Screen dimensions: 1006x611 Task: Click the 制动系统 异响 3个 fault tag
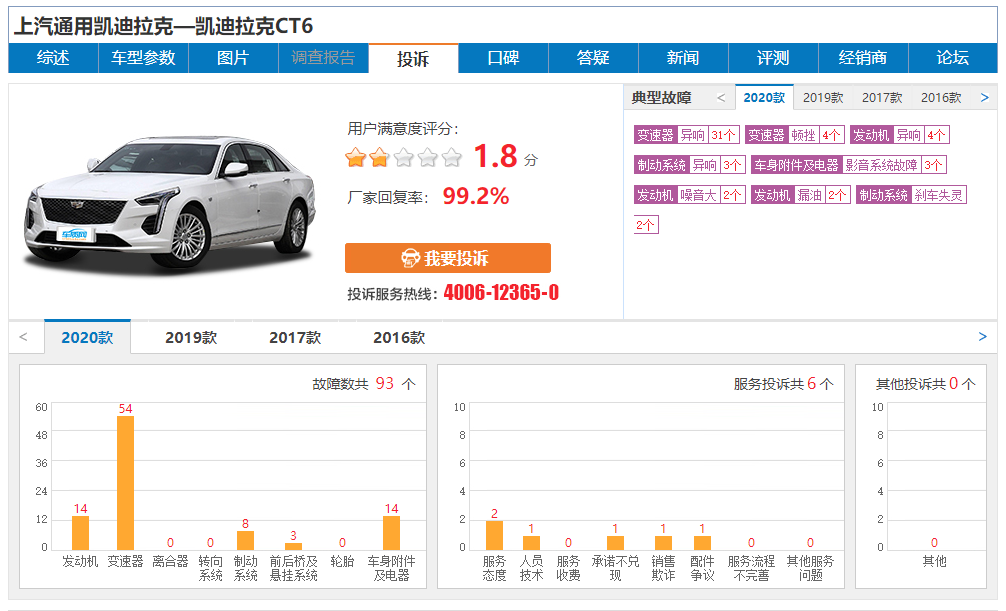(690, 165)
